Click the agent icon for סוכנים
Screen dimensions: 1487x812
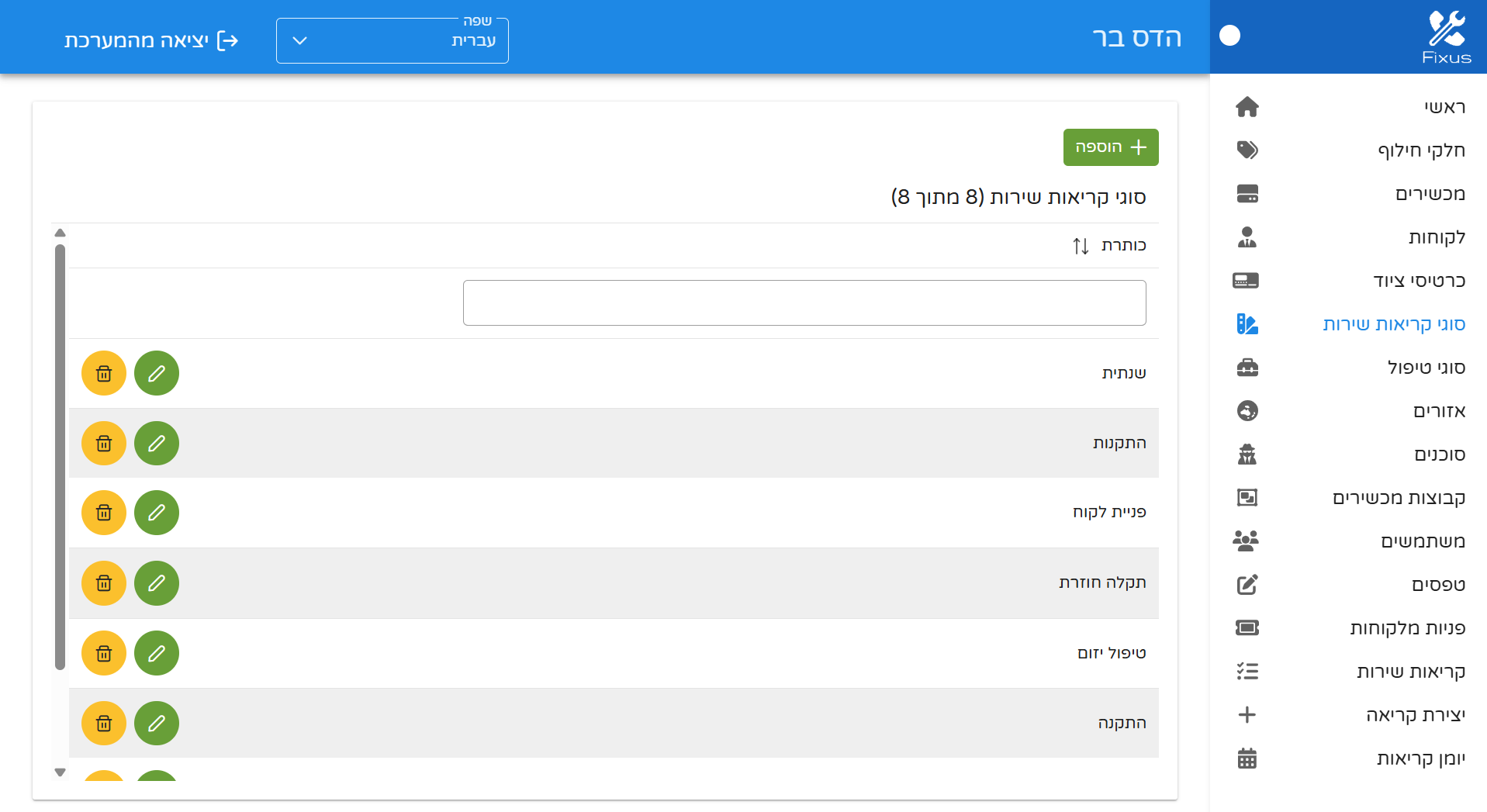point(1247,454)
